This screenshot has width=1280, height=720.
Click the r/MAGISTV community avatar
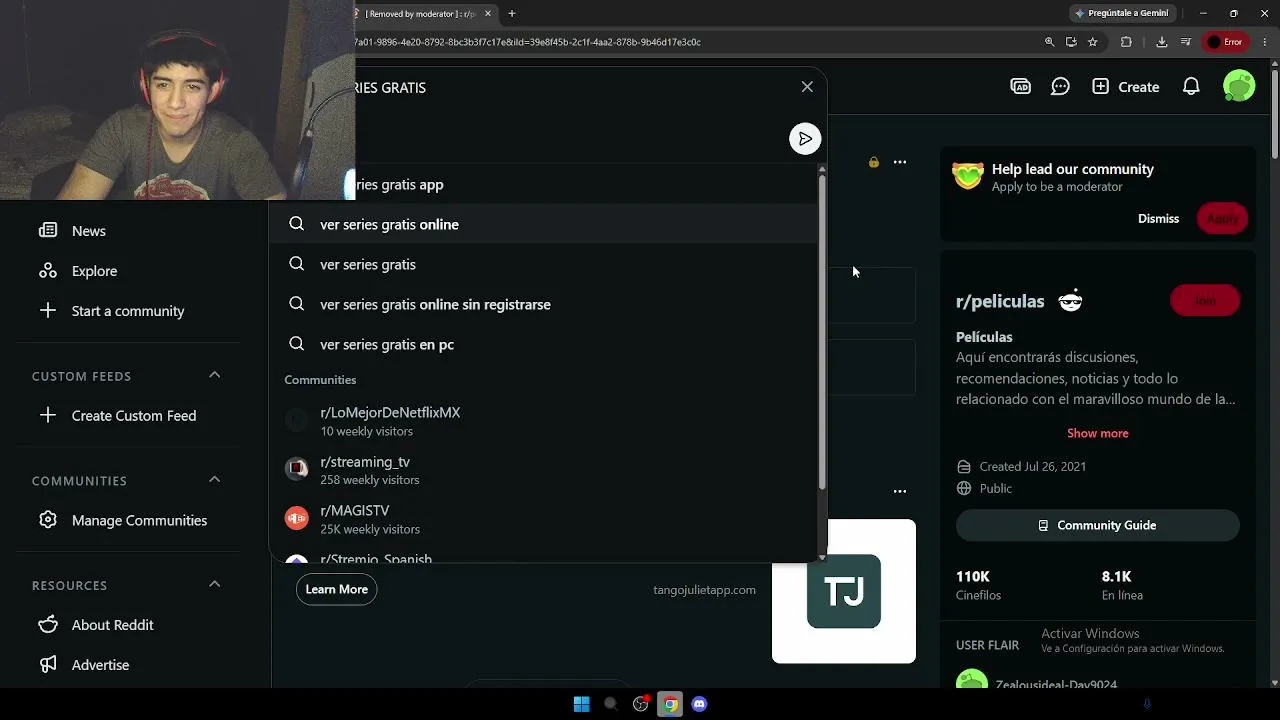point(296,518)
